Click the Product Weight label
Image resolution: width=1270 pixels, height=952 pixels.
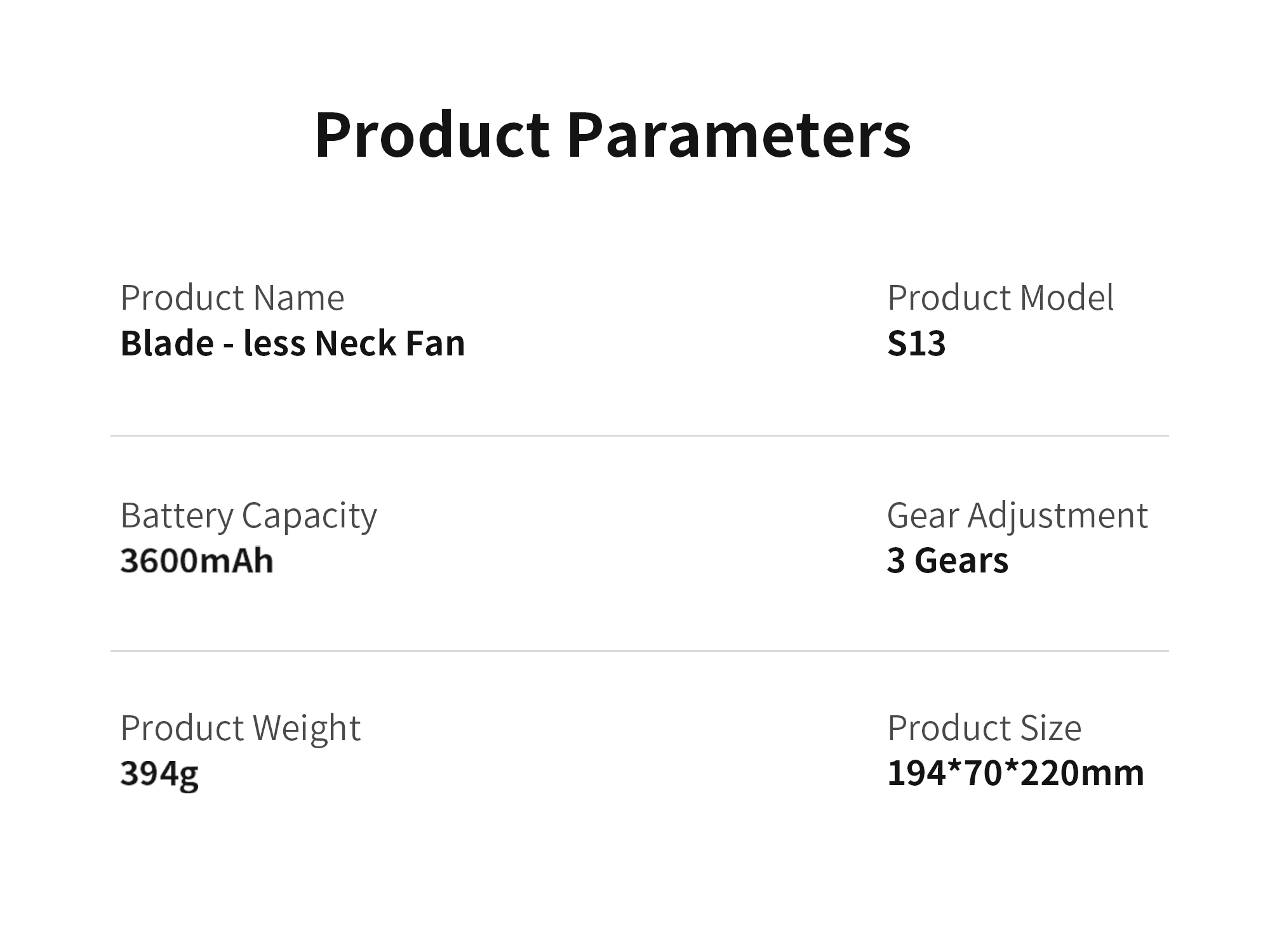(240, 727)
